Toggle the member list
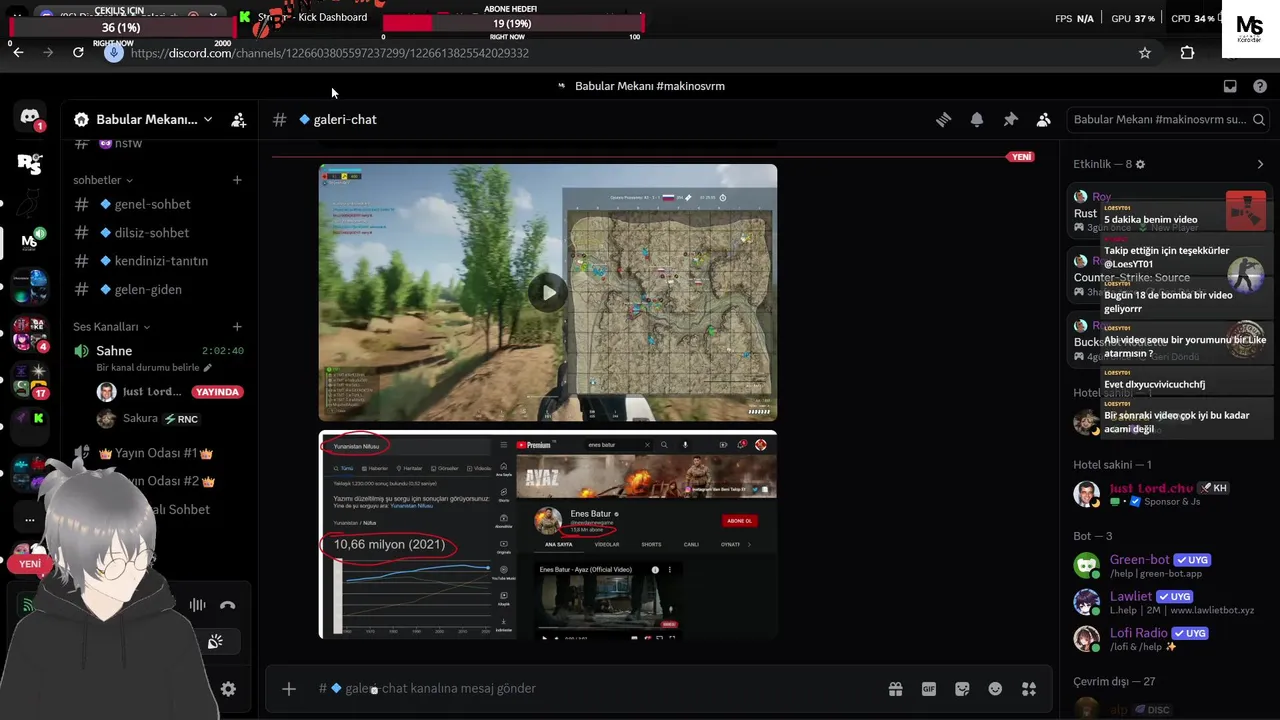Image resolution: width=1280 pixels, height=720 pixels. (1043, 120)
